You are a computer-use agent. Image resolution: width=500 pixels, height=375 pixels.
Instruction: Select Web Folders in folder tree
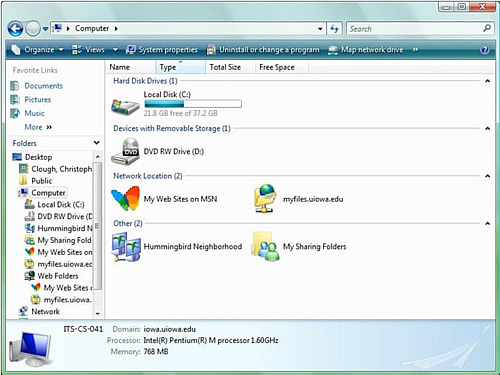click(x=58, y=276)
